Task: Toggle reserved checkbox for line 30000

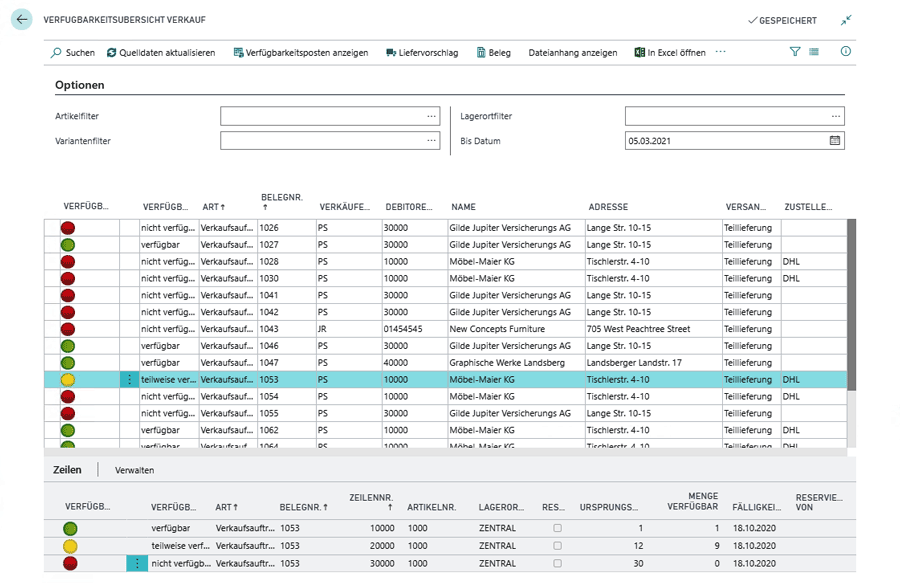Action: click(557, 563)
